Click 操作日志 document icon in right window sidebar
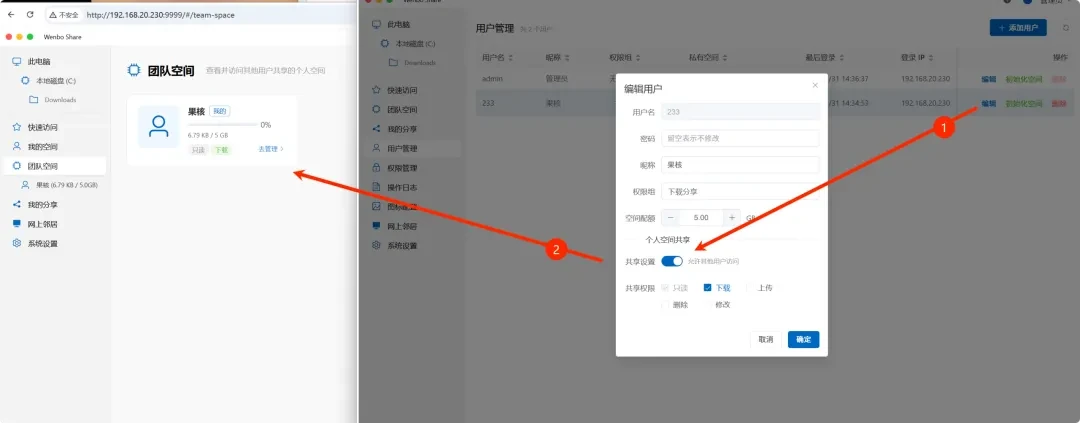This screenshot has height=423, width=1080. [x=376, y=187]
